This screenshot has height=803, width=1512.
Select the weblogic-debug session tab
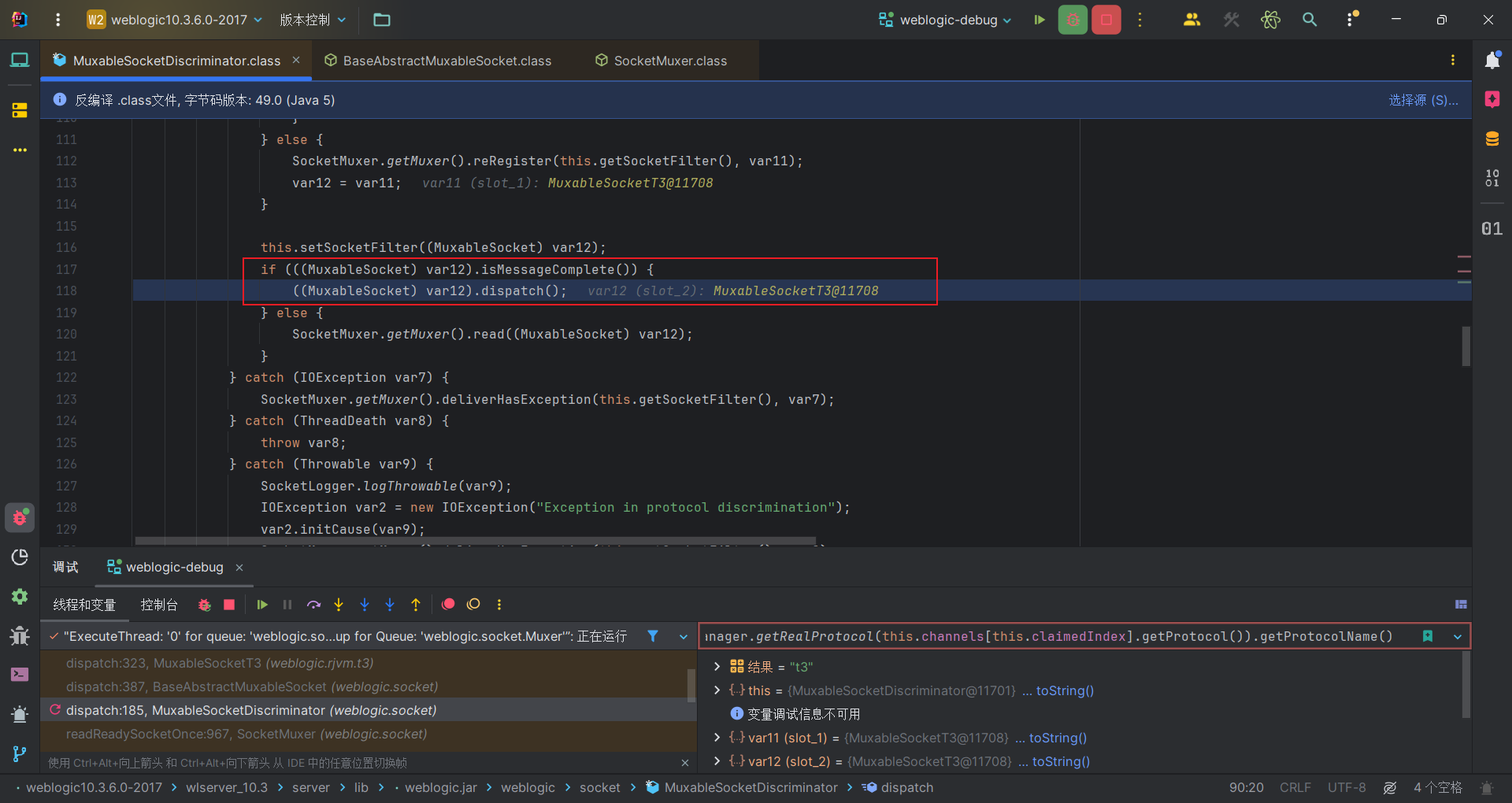(174, 567)
